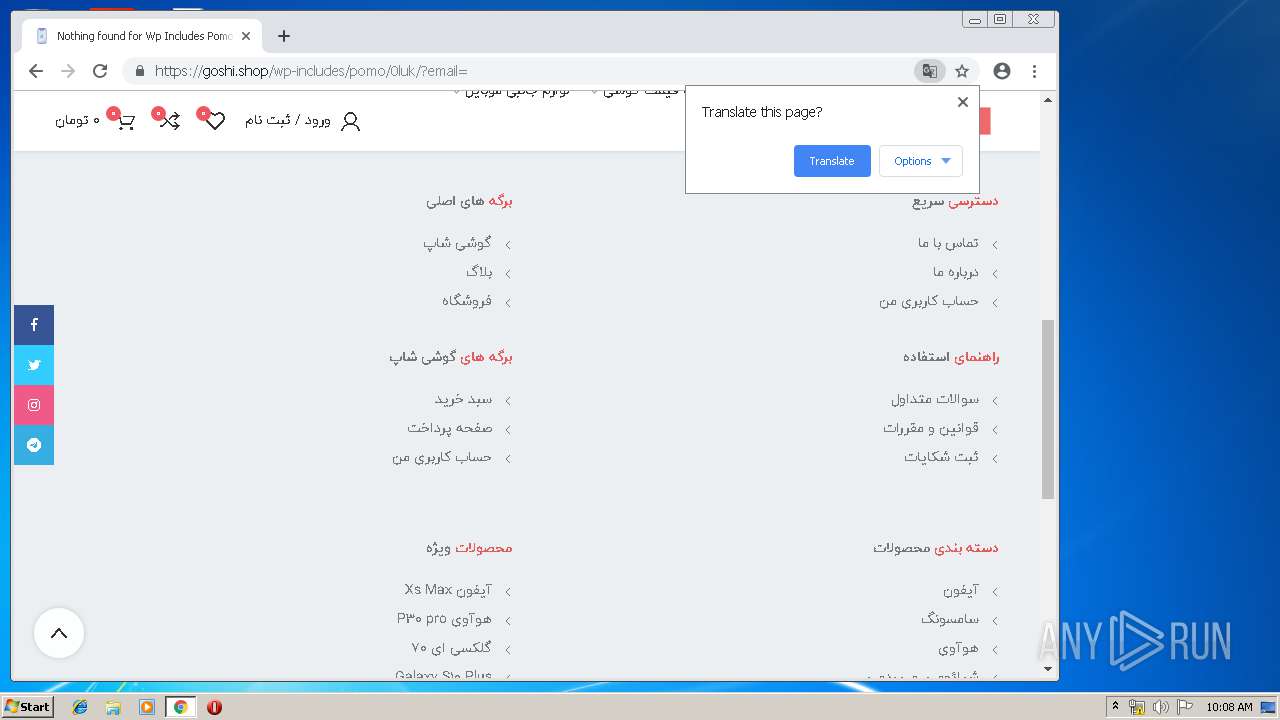The image size is (1280, 720).
Task: Open the 'ثبت شکایات' link
Action: click(942, 457)
